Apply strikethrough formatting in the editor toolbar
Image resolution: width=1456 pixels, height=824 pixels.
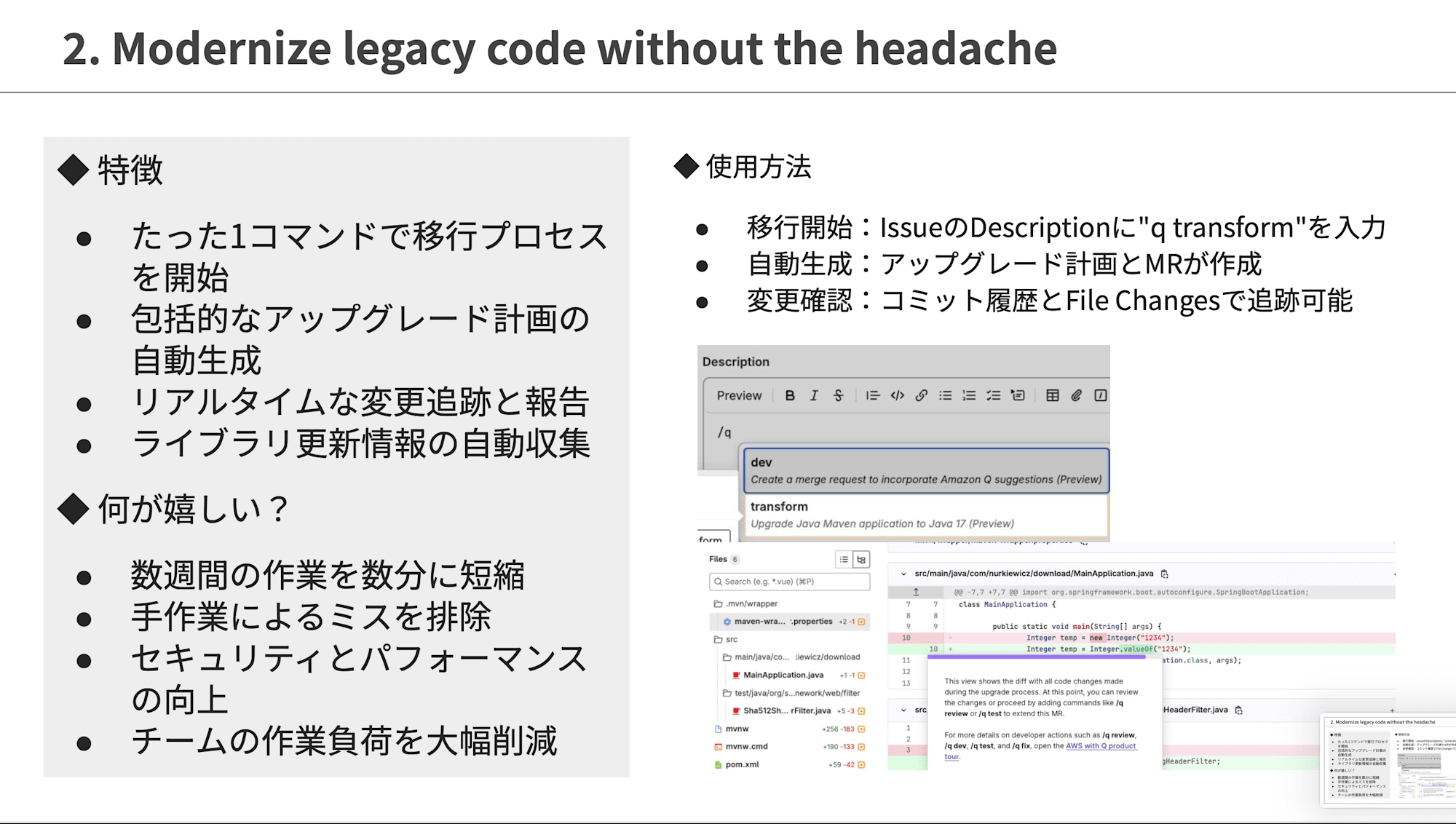838,395
